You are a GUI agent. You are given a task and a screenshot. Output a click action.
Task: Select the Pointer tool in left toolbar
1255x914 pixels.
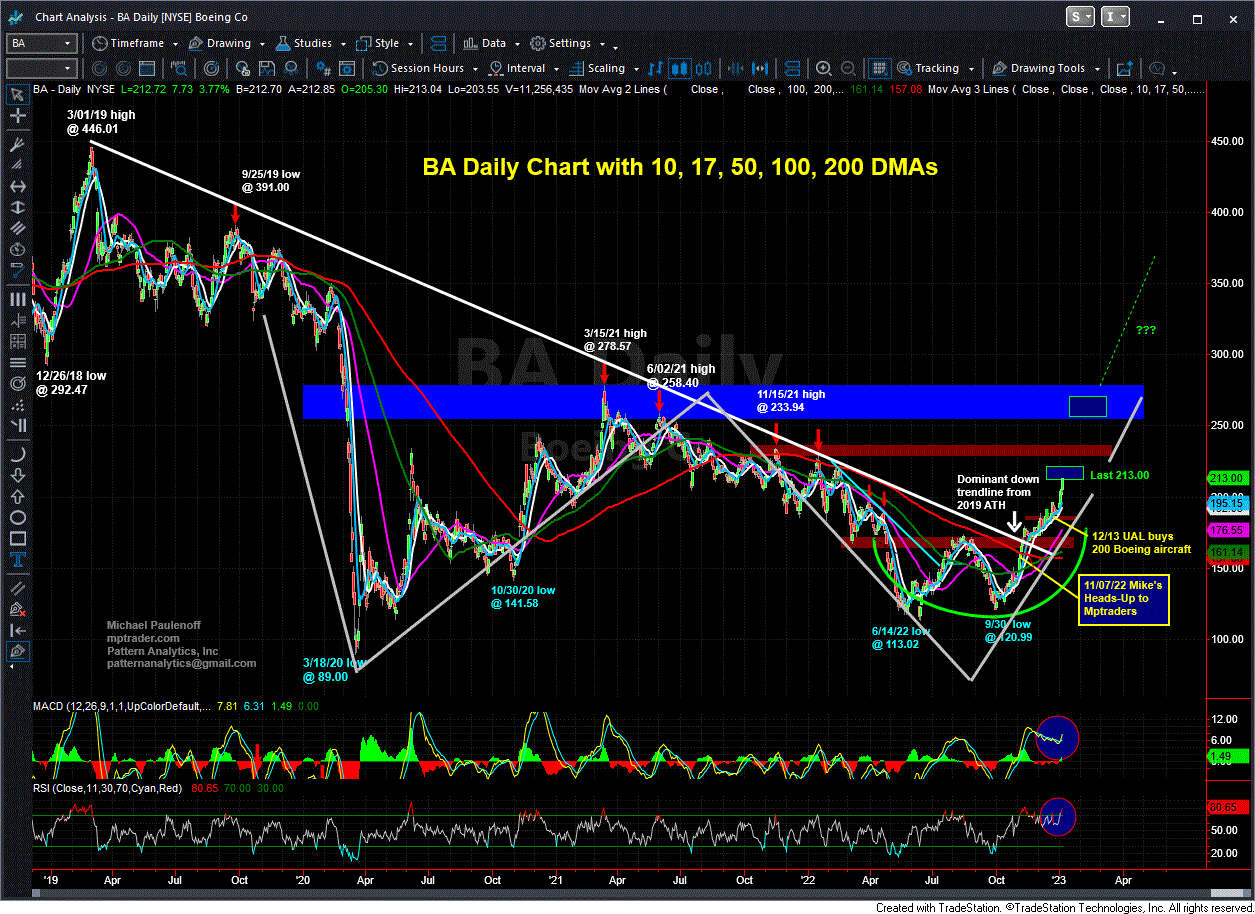point(18,95)
